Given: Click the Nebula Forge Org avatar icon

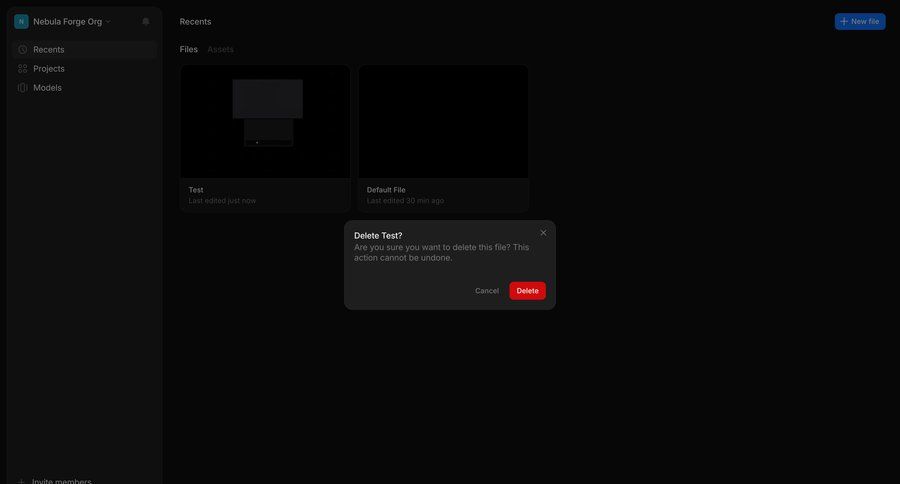Looking at the screenshot, I should (x=21, y=21).
